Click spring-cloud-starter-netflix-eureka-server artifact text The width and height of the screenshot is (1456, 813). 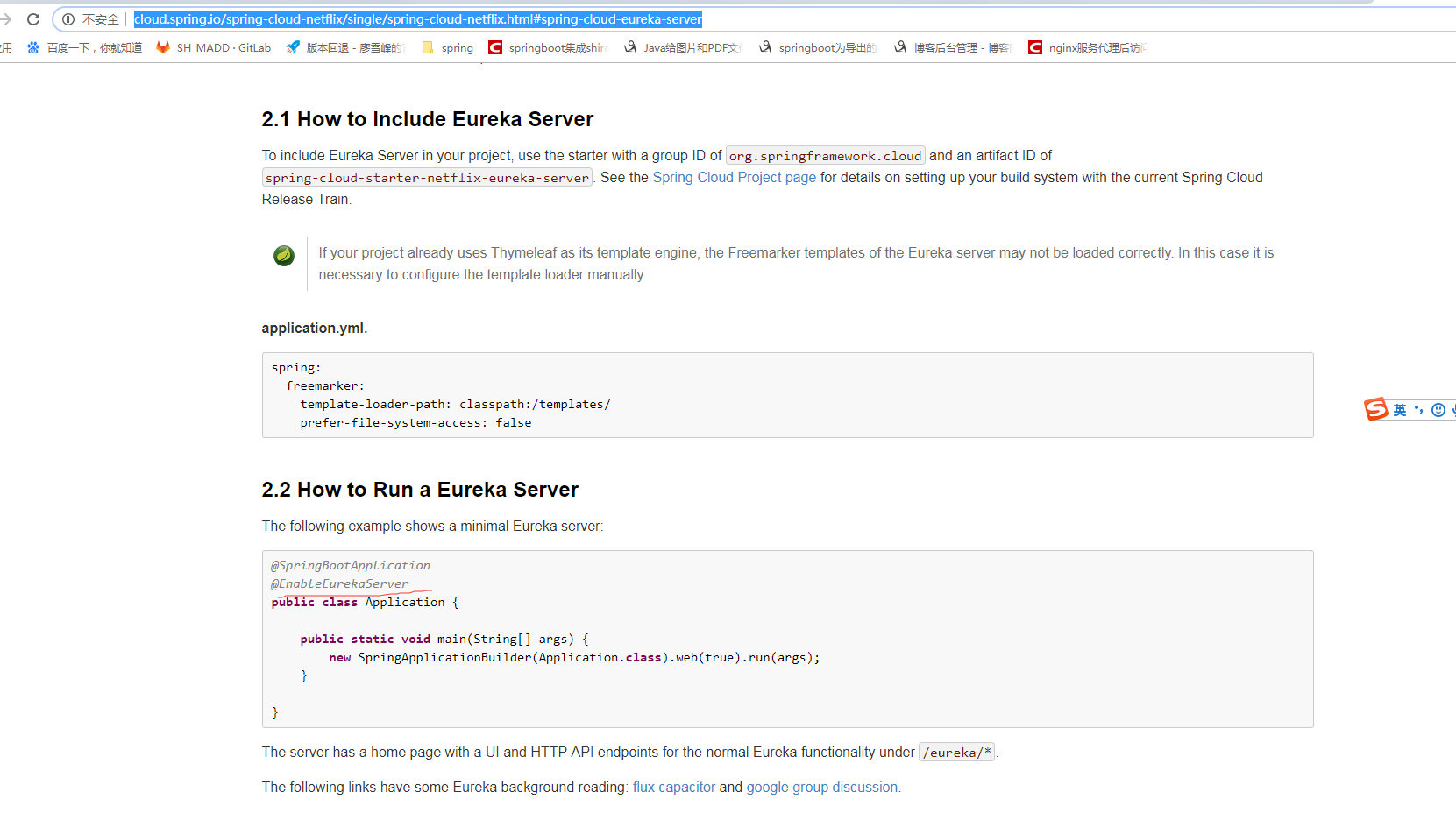[x=428, y=178]
